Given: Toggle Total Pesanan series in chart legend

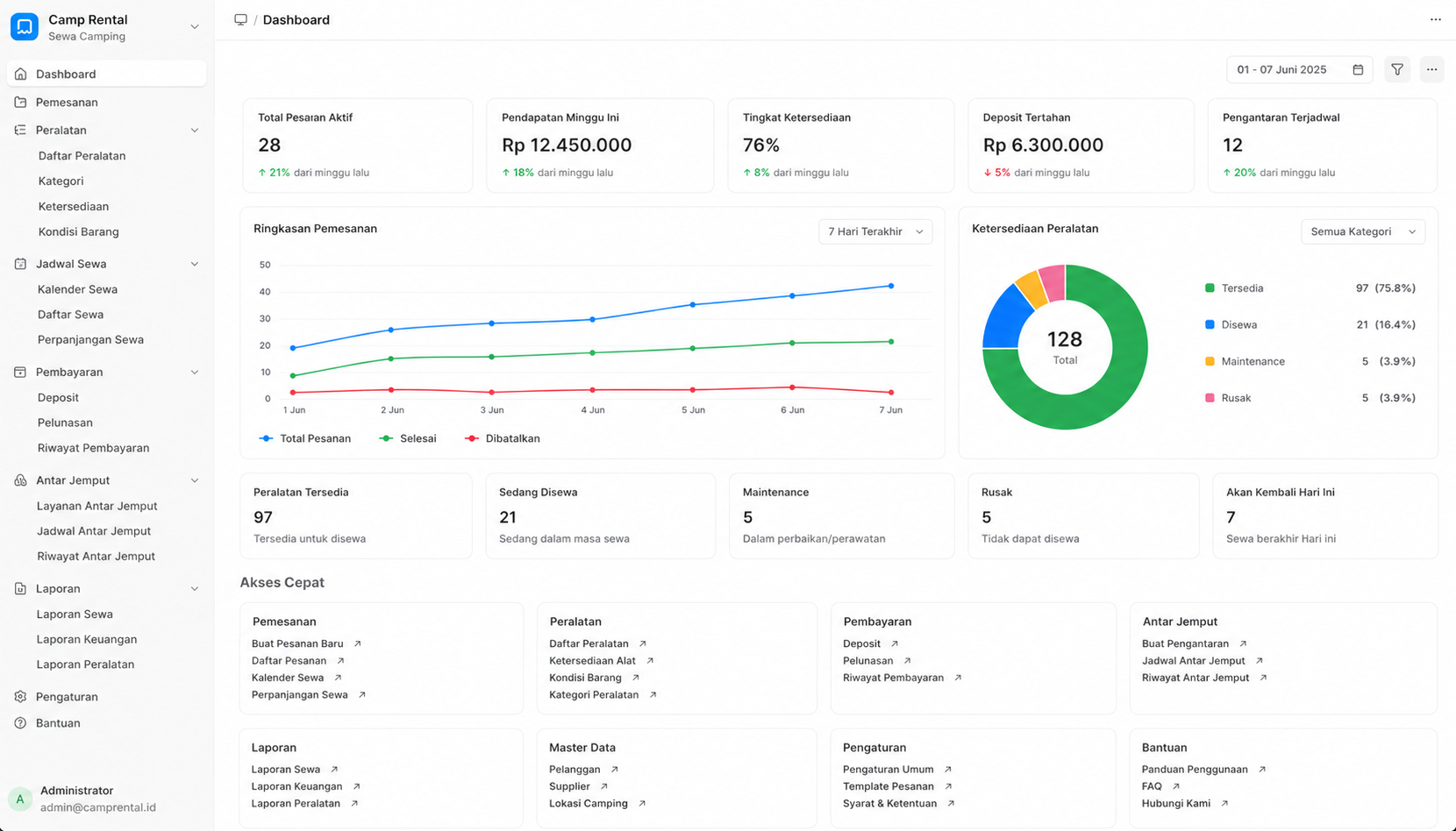Looking at the screenshot, I should click(x=304, y=438).
